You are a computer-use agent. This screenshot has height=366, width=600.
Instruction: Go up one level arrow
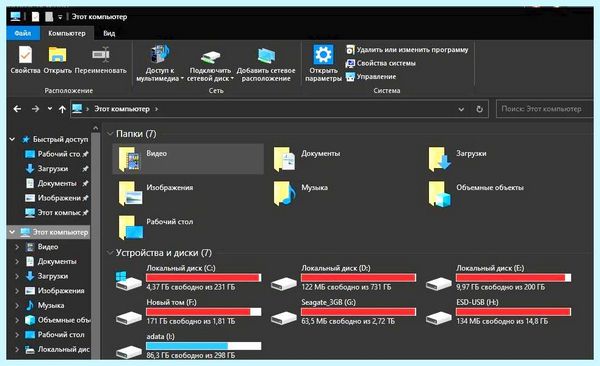pos(62,109)
